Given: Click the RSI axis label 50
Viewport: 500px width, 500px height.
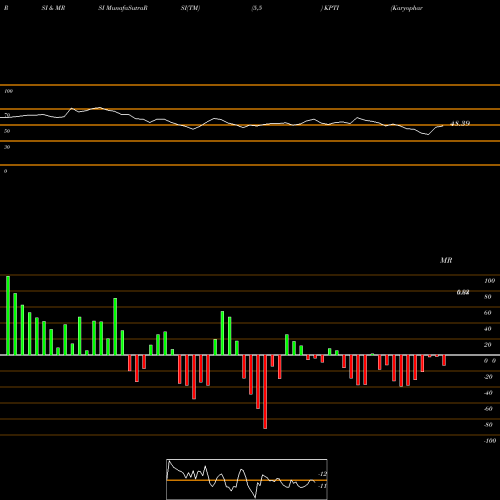Looking at the screenshot, I should 7,131.
